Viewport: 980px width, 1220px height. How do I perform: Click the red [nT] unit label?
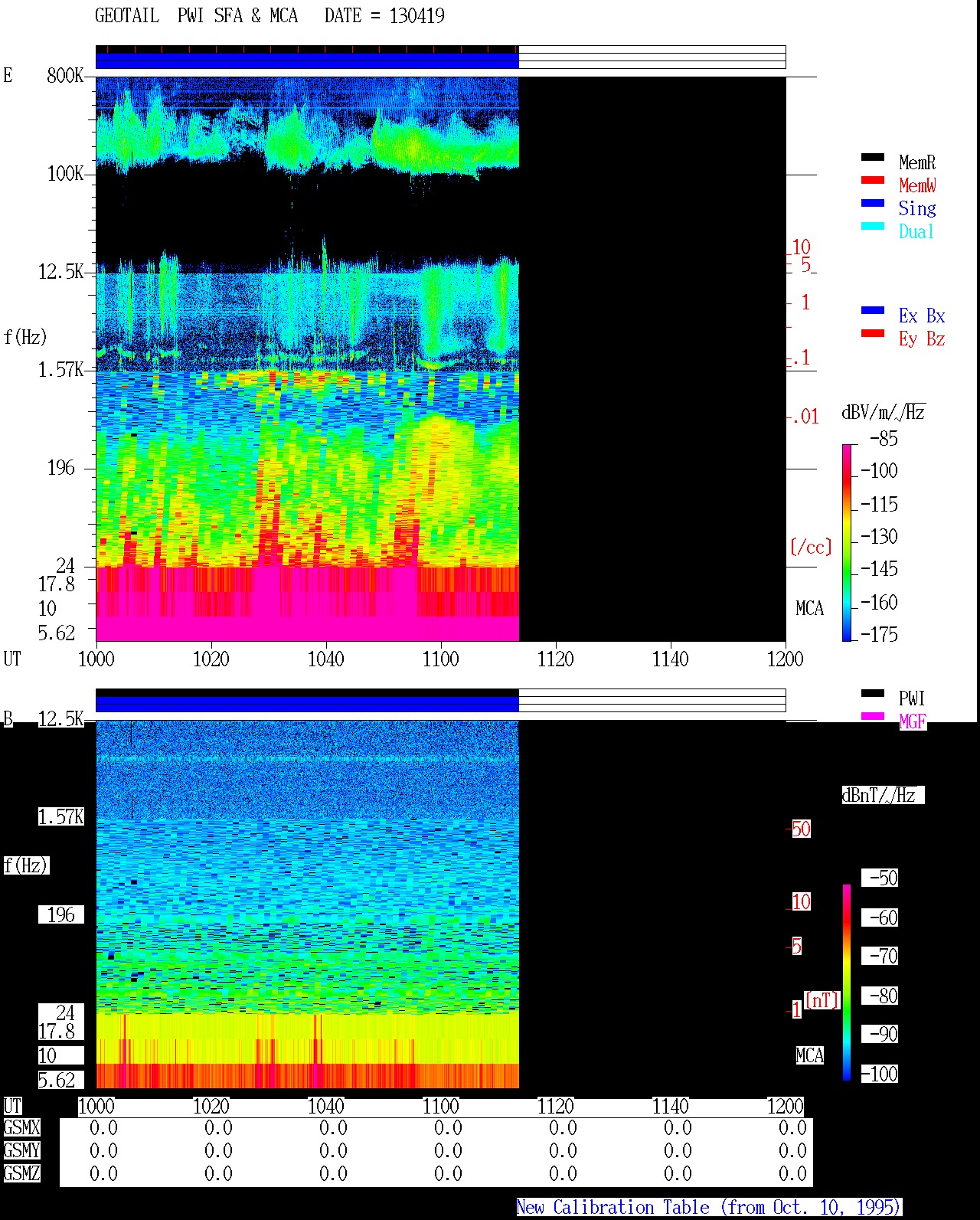pyautogui.click(x=822, y=1000)
